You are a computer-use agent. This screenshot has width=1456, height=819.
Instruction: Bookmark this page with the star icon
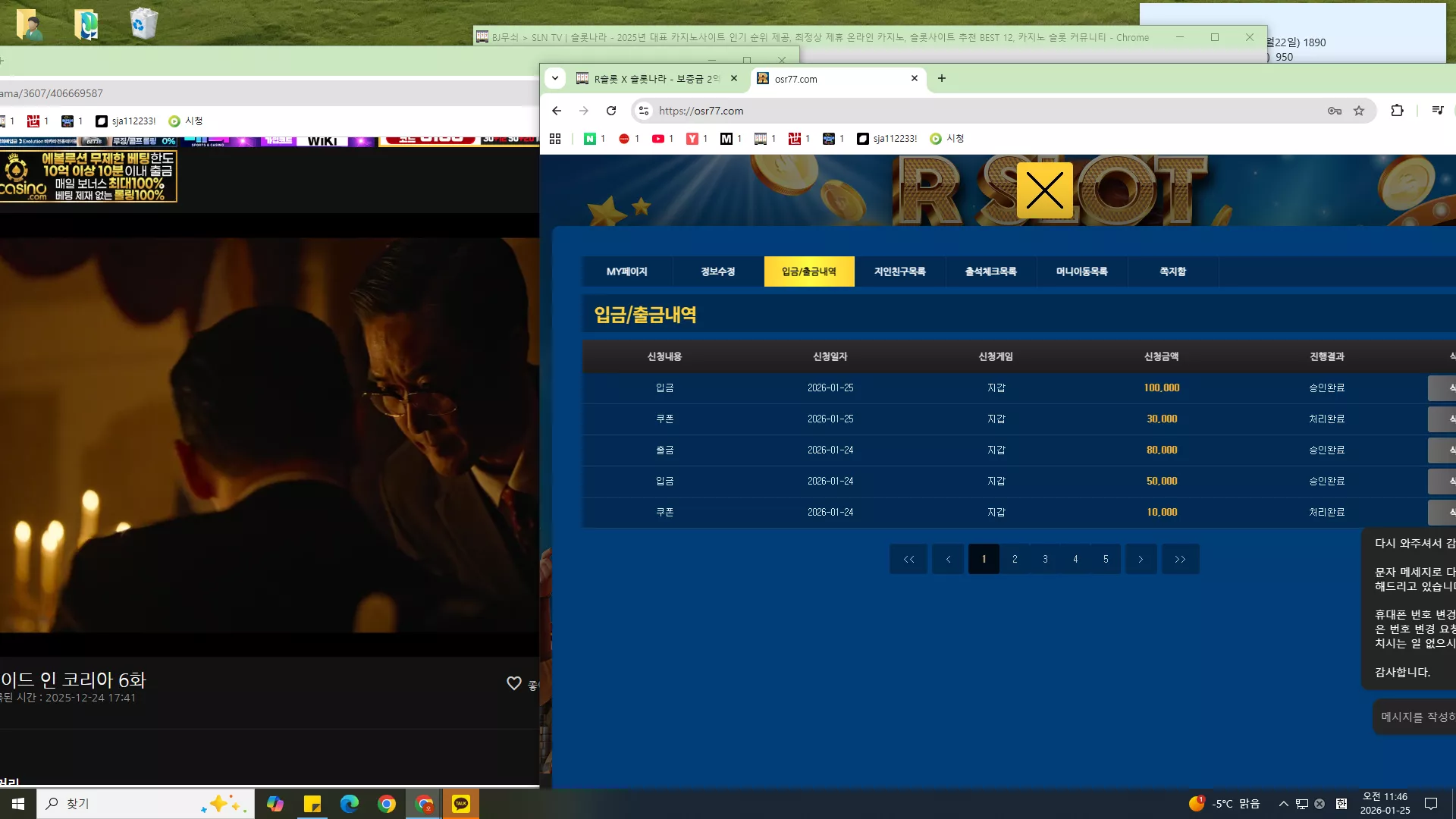tap(1359, 111)
